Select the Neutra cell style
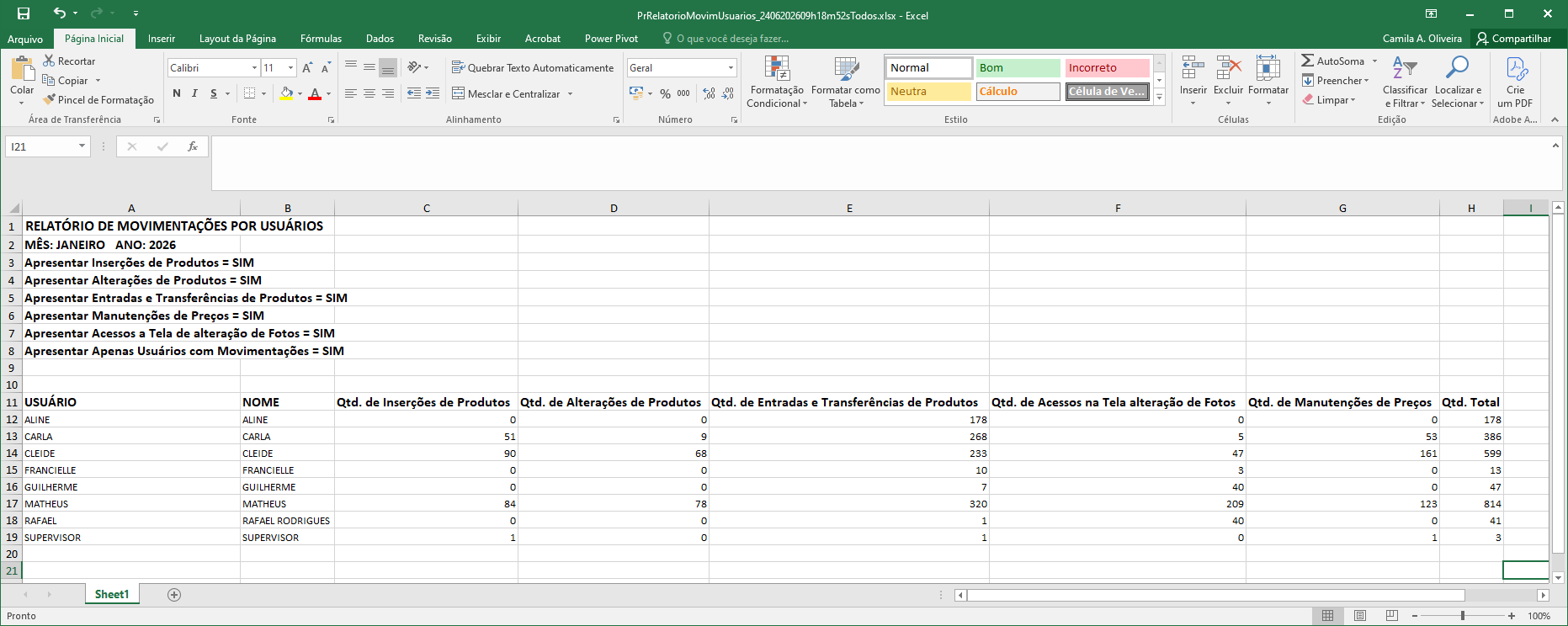 point(929,91)
